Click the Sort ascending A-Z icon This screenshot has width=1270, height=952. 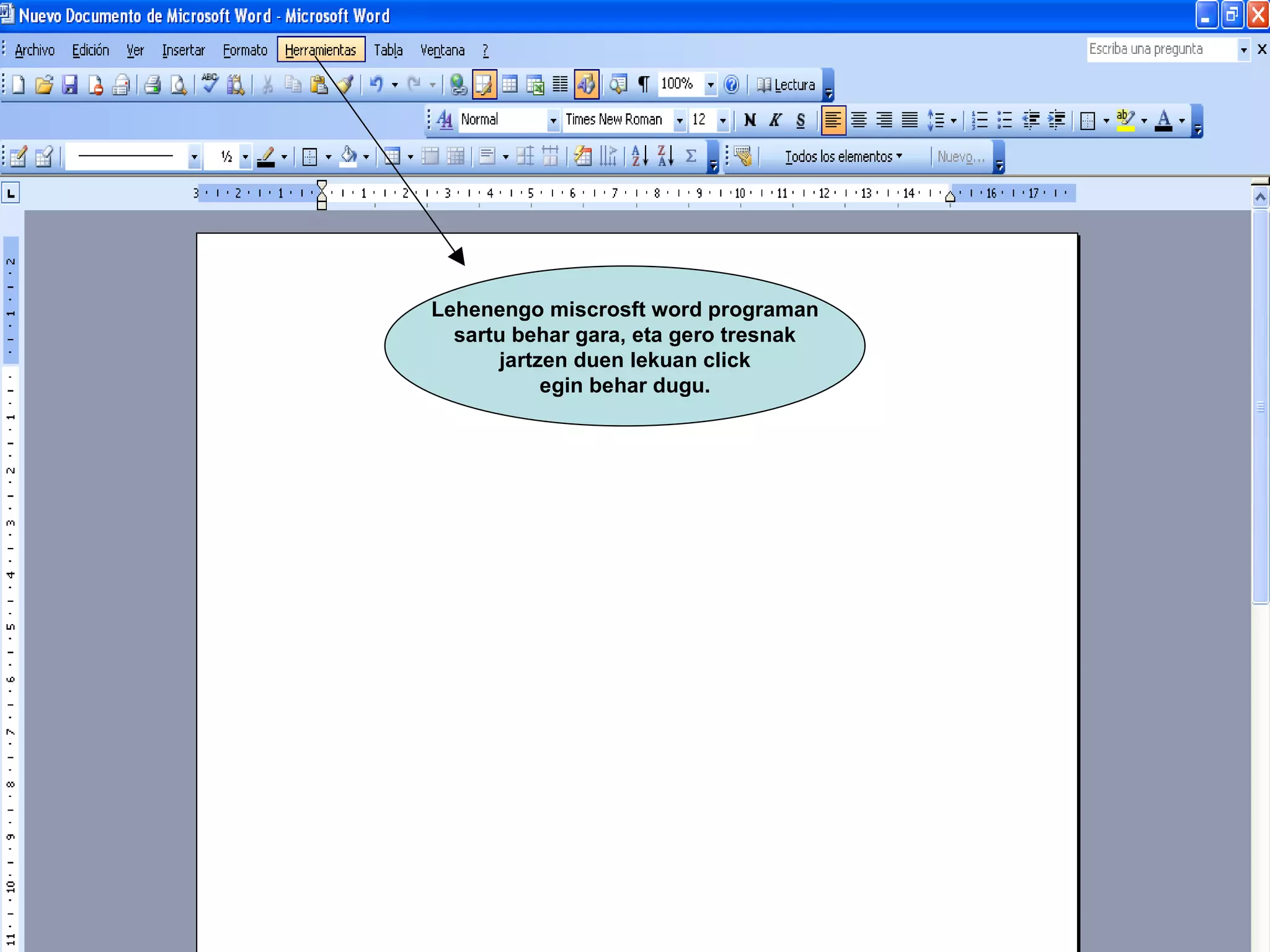tap(639, 156)
